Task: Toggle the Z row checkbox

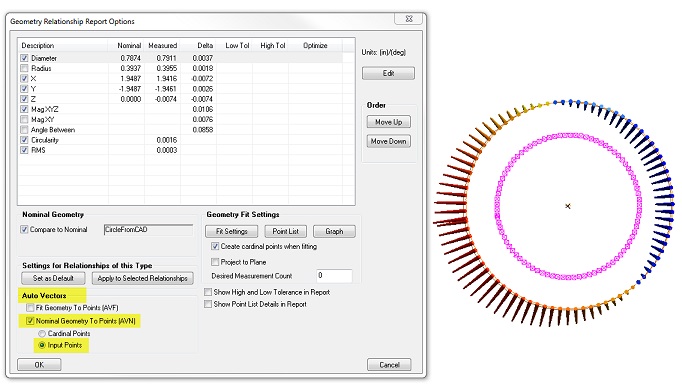Action: 24,99
